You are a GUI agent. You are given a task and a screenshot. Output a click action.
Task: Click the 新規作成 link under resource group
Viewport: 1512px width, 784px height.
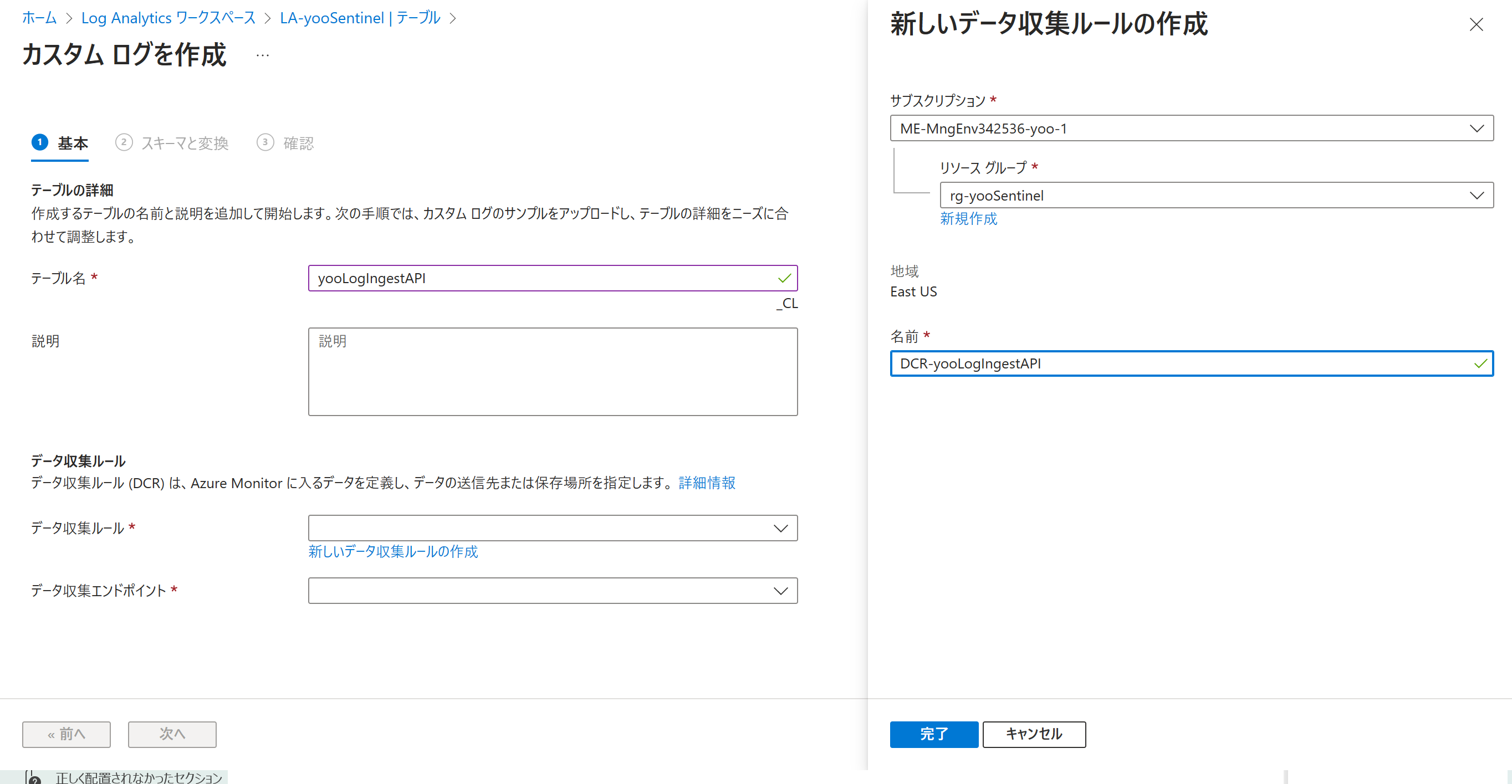pos(968,219)
